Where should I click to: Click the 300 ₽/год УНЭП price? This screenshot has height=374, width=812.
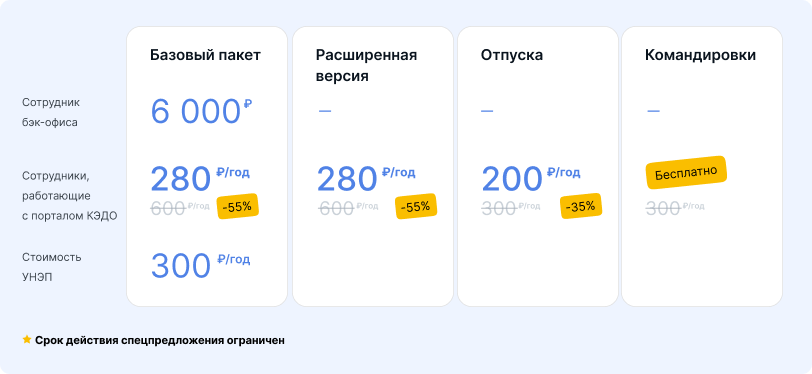pyautogui.click(x=200, y=265)
